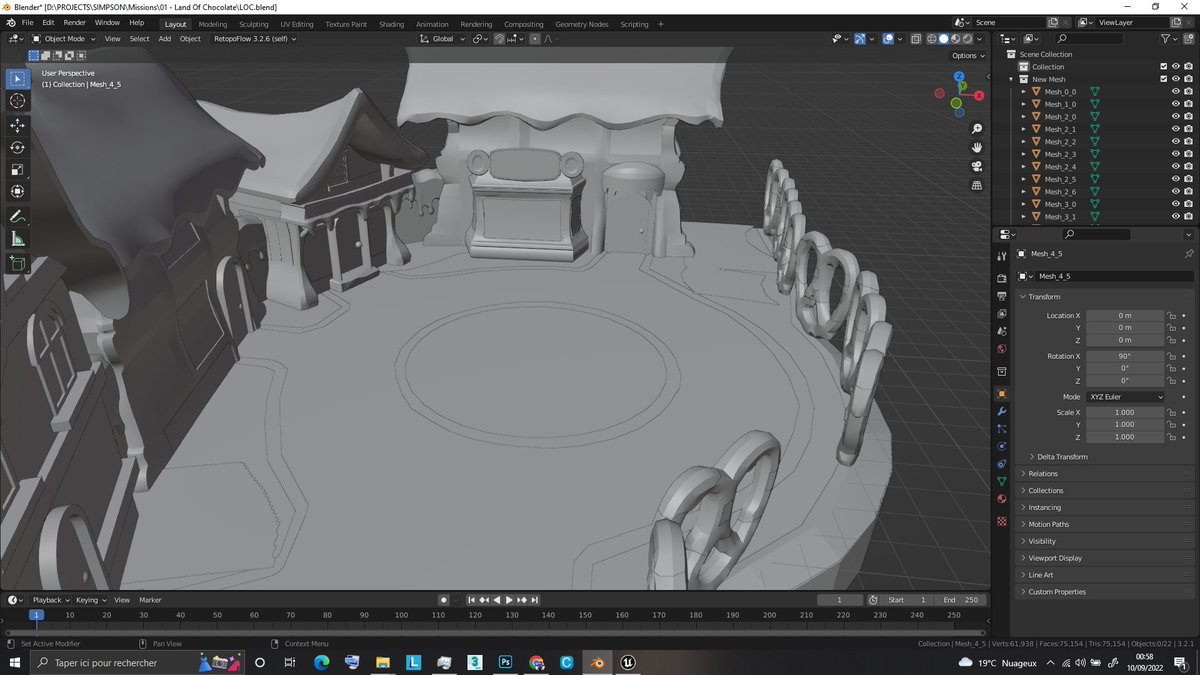The image size is (1200, 675).
Task: Click the Scale X value field
Action: click(1125, 412)
